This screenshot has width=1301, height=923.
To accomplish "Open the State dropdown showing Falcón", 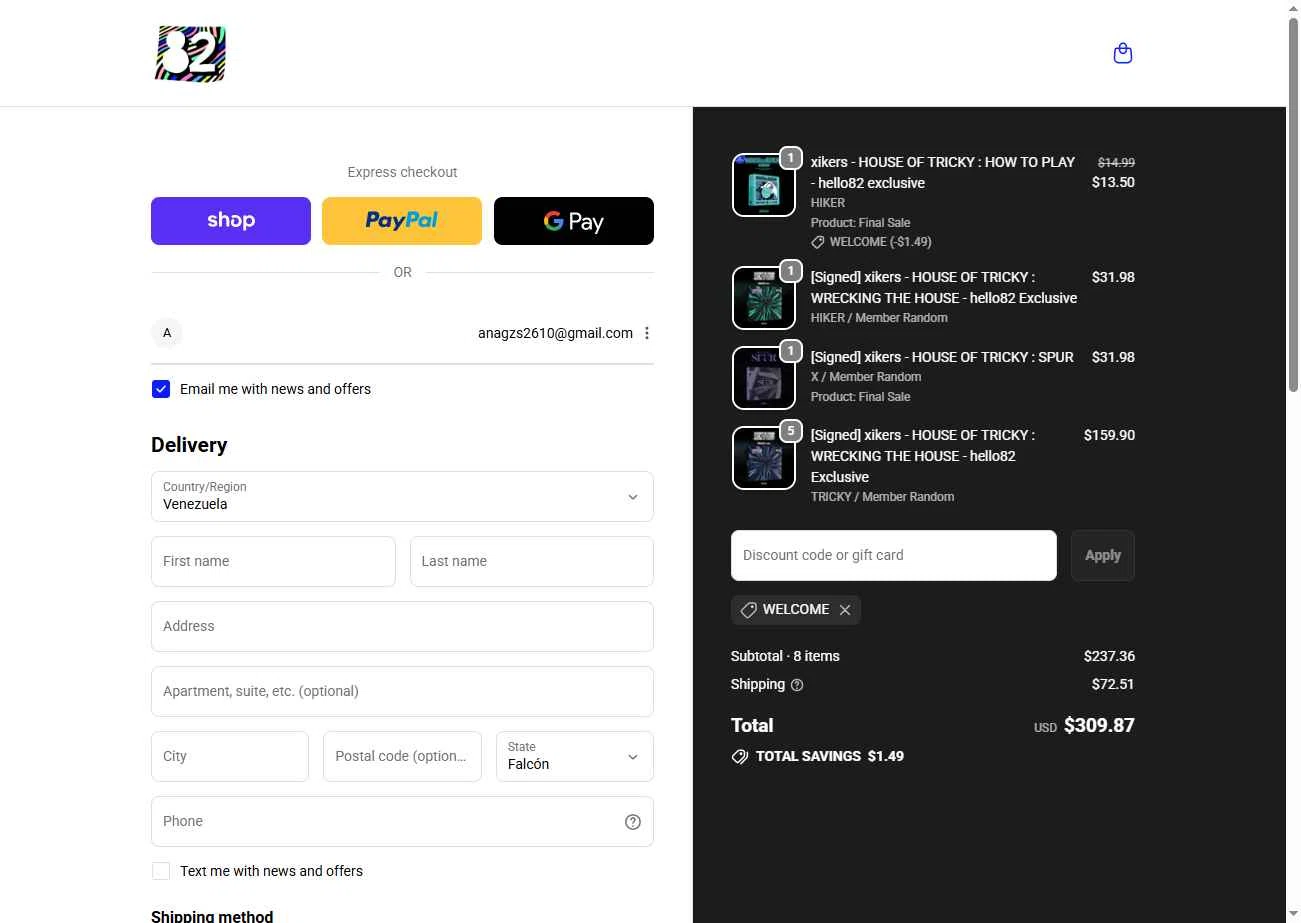I will (x=575, y=757).
